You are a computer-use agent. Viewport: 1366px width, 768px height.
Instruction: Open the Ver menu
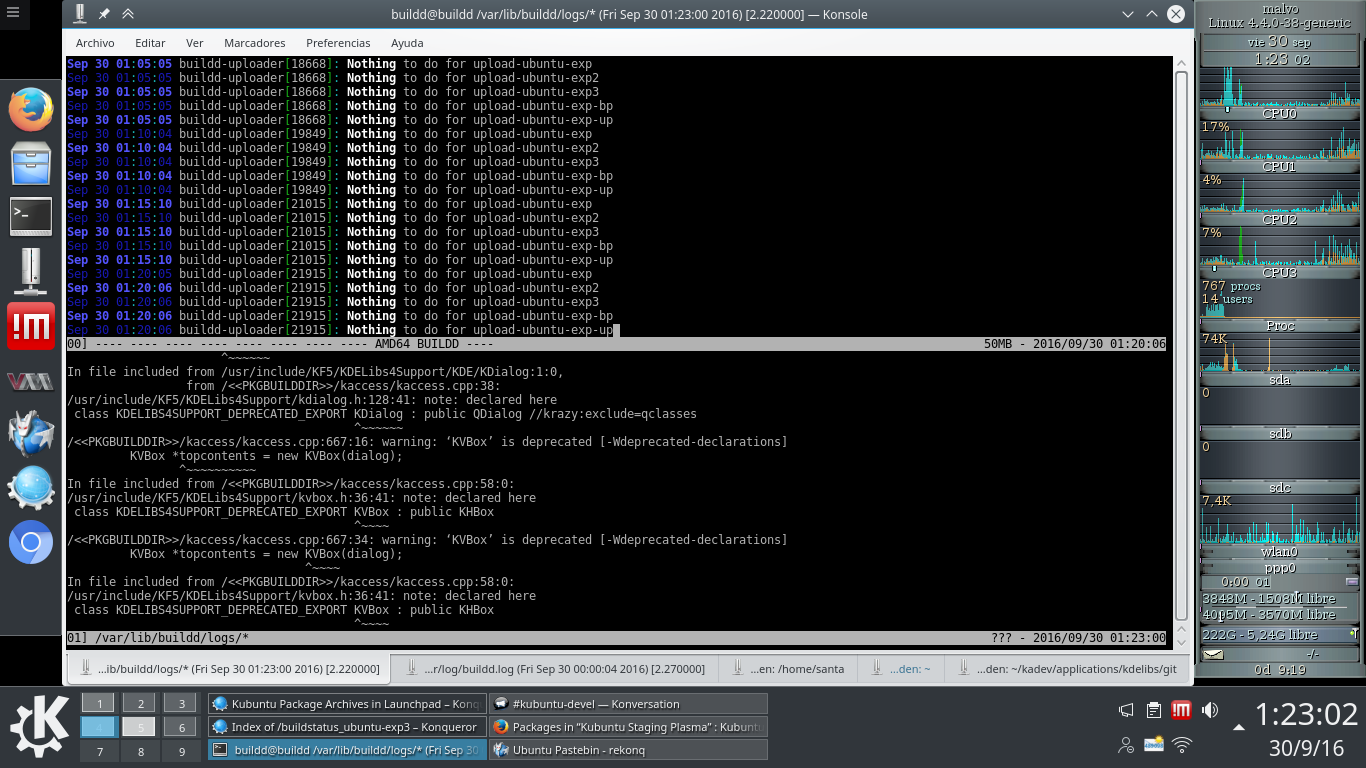pos(195,43)
